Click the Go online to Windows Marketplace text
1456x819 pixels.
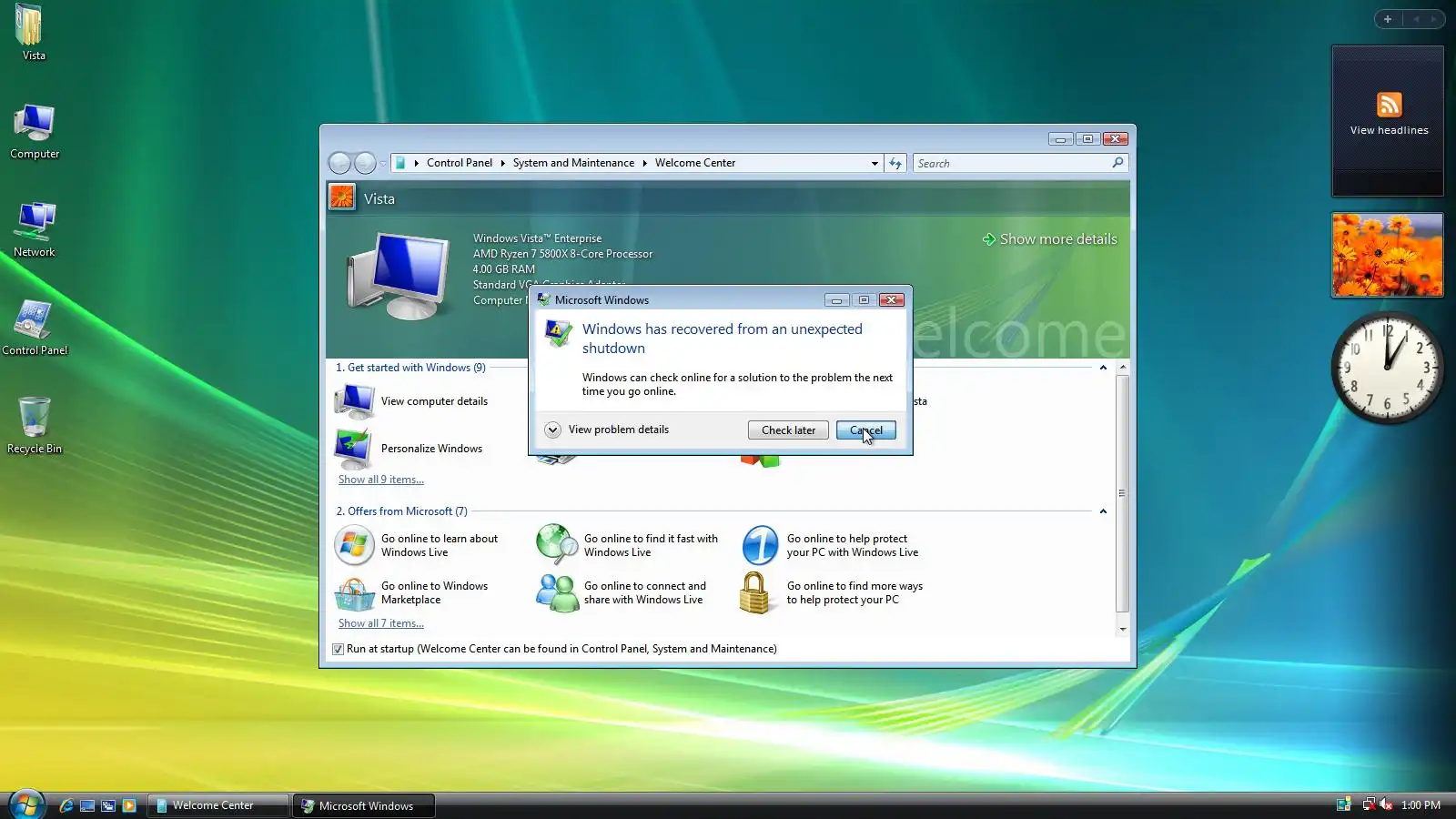tap(434, 593)
